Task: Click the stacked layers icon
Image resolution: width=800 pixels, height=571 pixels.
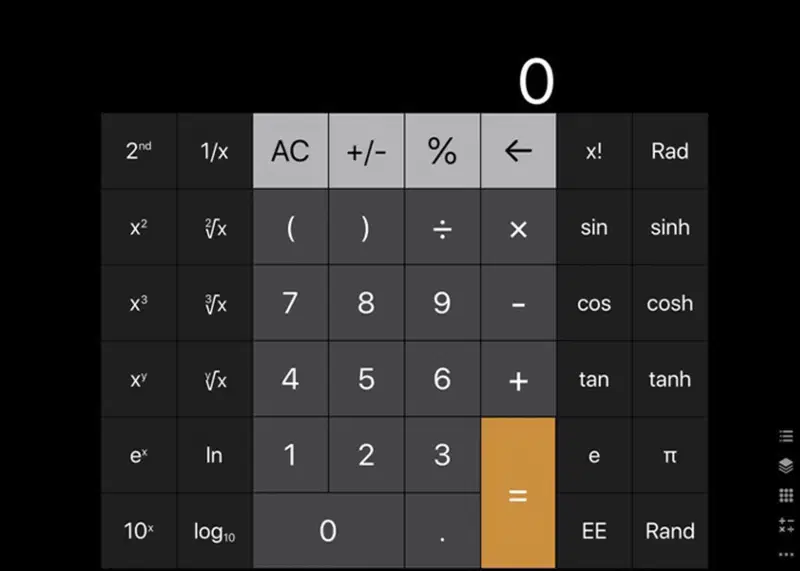Action: click(x=786, y=465)
